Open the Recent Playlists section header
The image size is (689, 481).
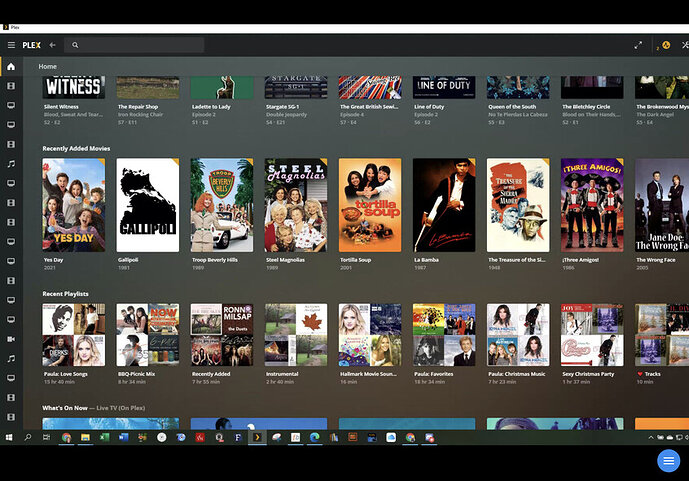click(65, 293)
